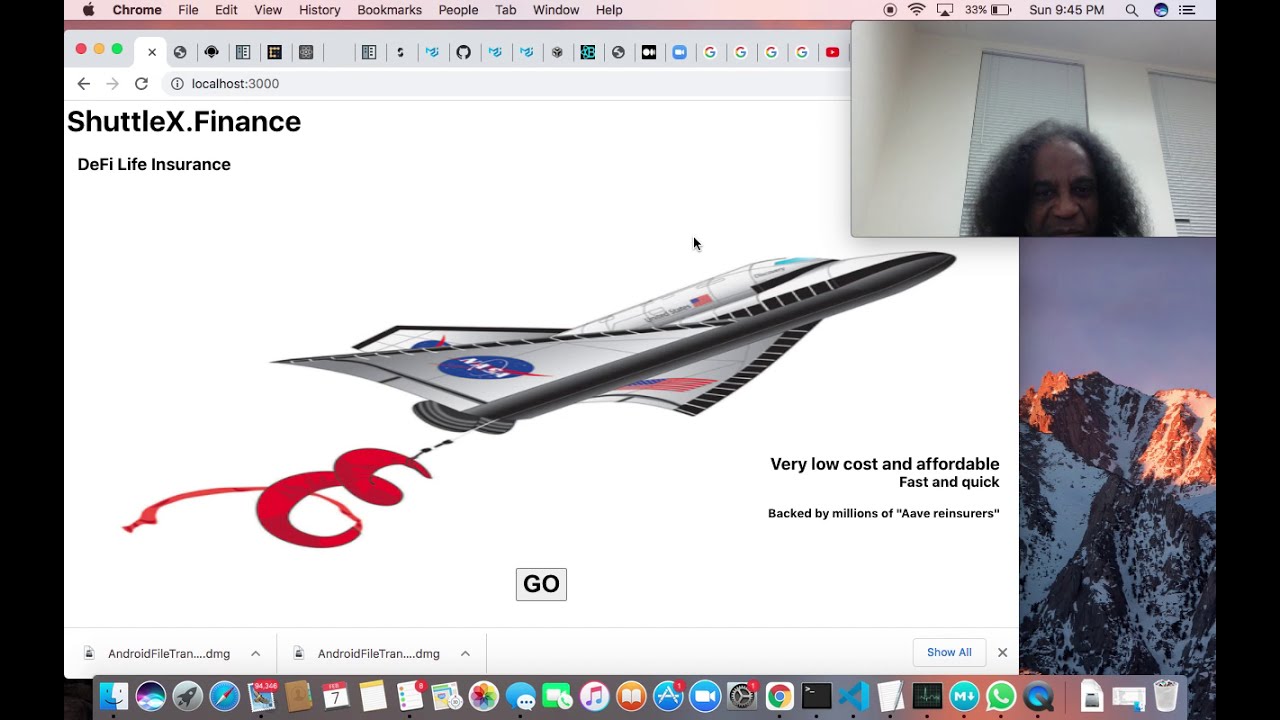Open the Edit menu
The image size is (1280, 720).
(x=226, y=10)
